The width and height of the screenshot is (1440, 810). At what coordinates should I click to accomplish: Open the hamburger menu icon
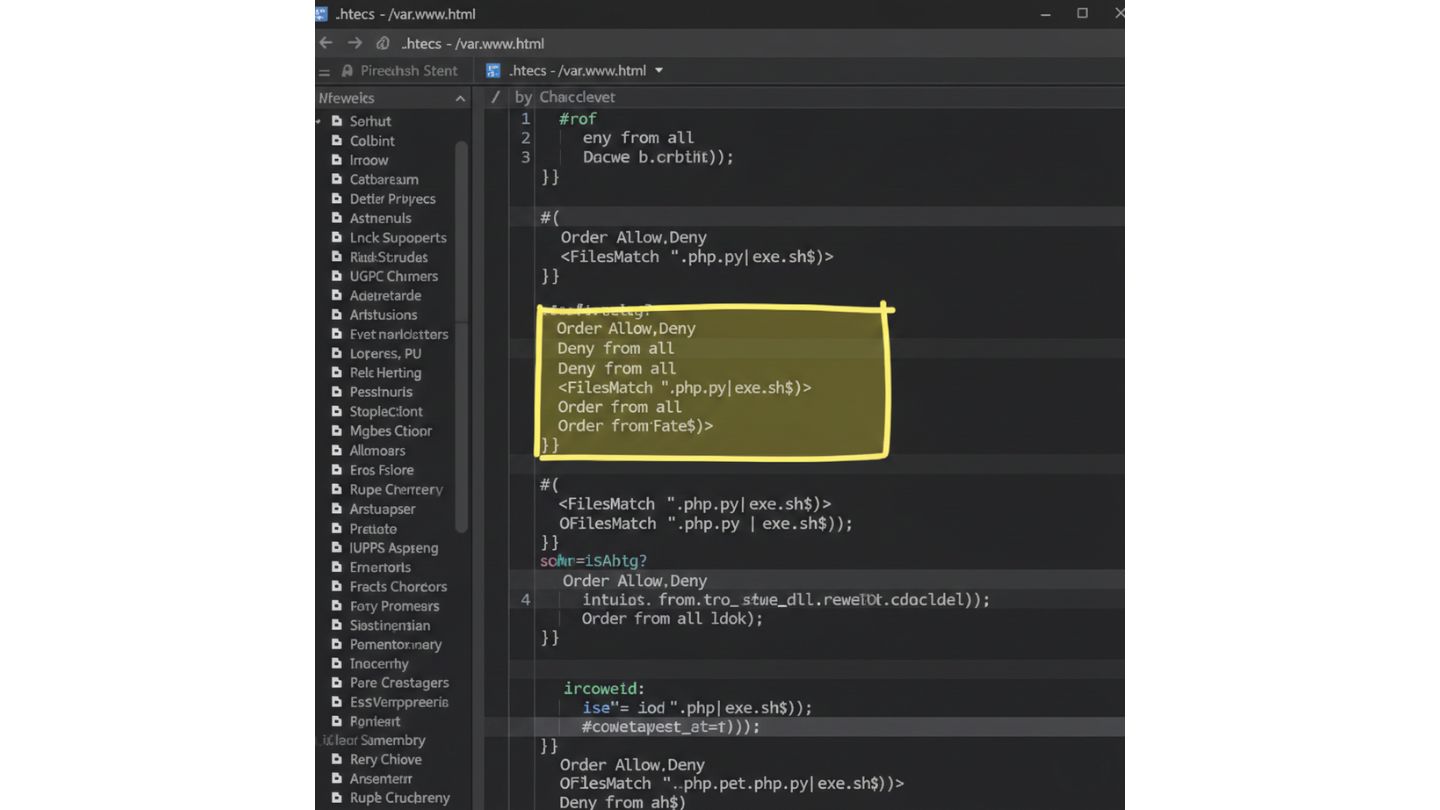[323, 71]
